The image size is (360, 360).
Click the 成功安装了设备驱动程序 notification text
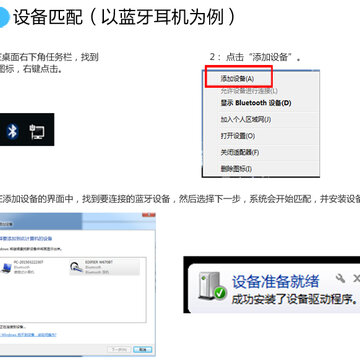click(x=294, y=299)
